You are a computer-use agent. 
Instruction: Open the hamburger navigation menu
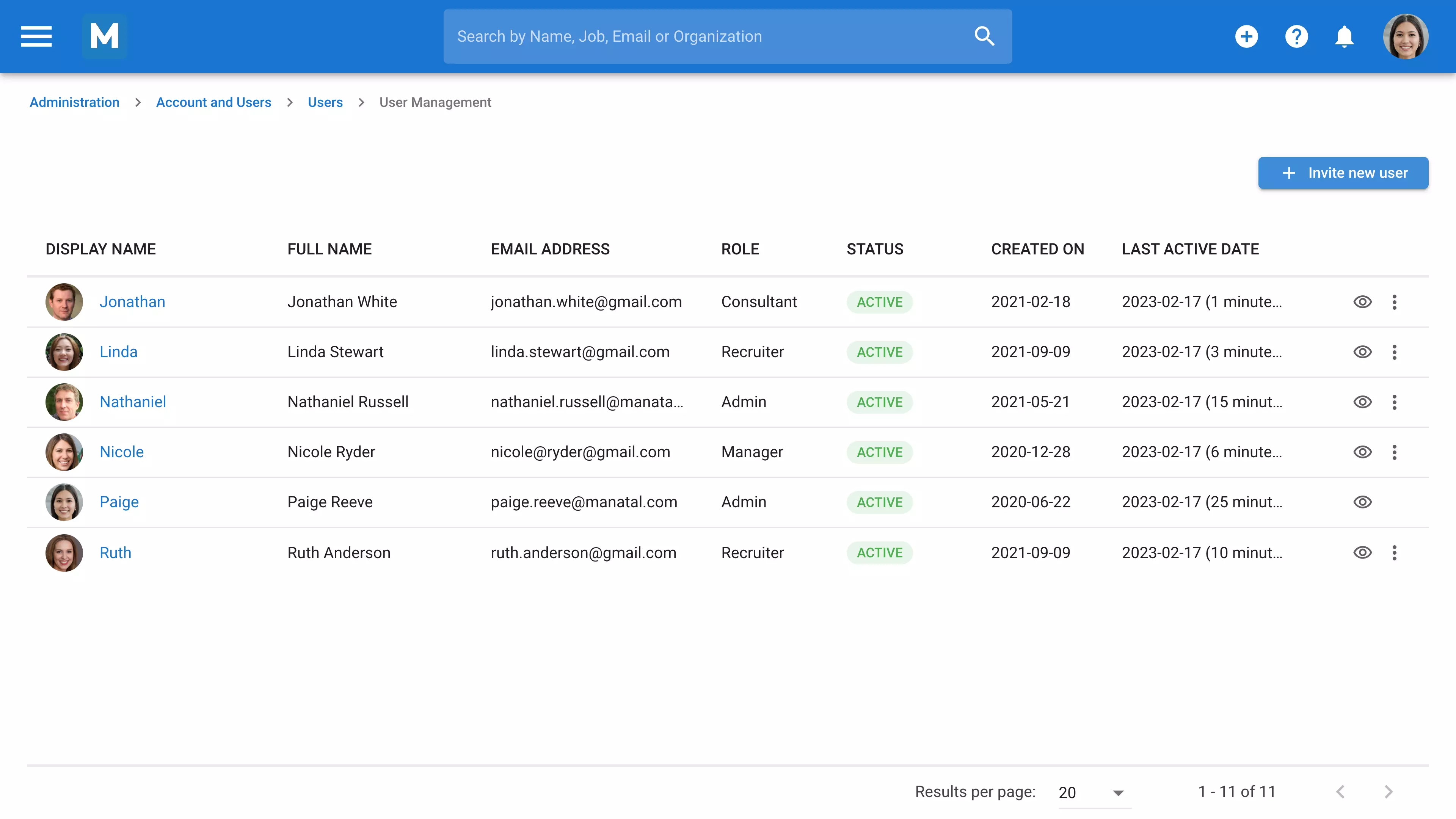tap(36, 36)
